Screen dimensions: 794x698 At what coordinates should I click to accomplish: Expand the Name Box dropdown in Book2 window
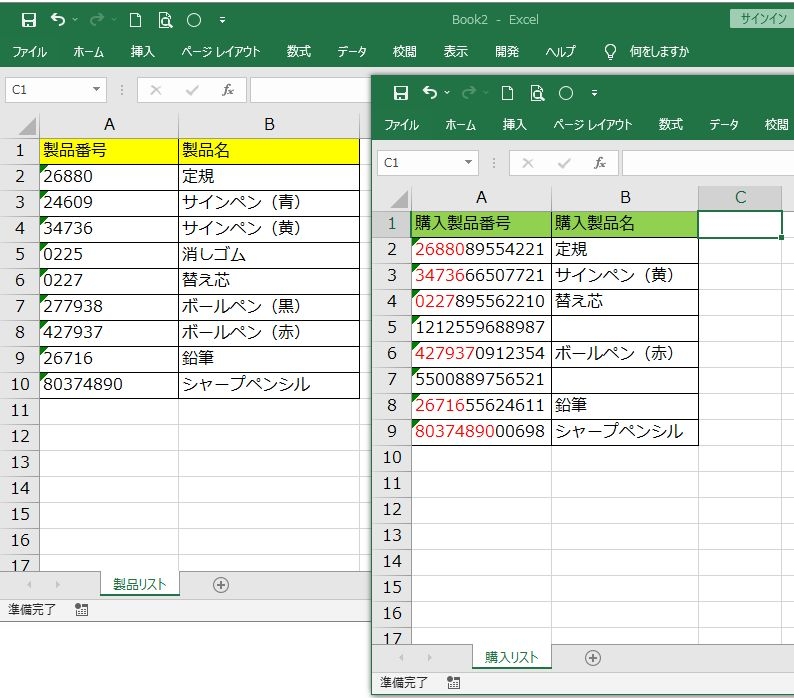click(x=96, y=90)
